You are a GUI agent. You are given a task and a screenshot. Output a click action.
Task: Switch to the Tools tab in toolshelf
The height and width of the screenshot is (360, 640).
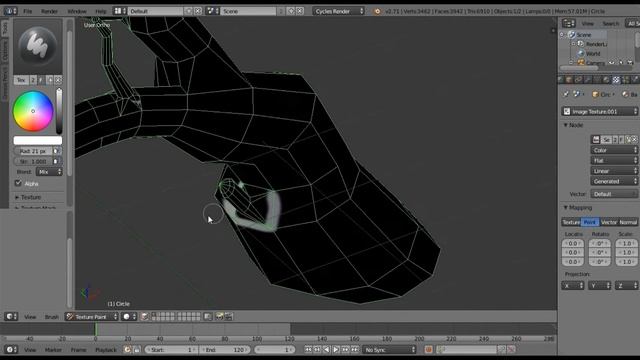click(x=5, y=29)
